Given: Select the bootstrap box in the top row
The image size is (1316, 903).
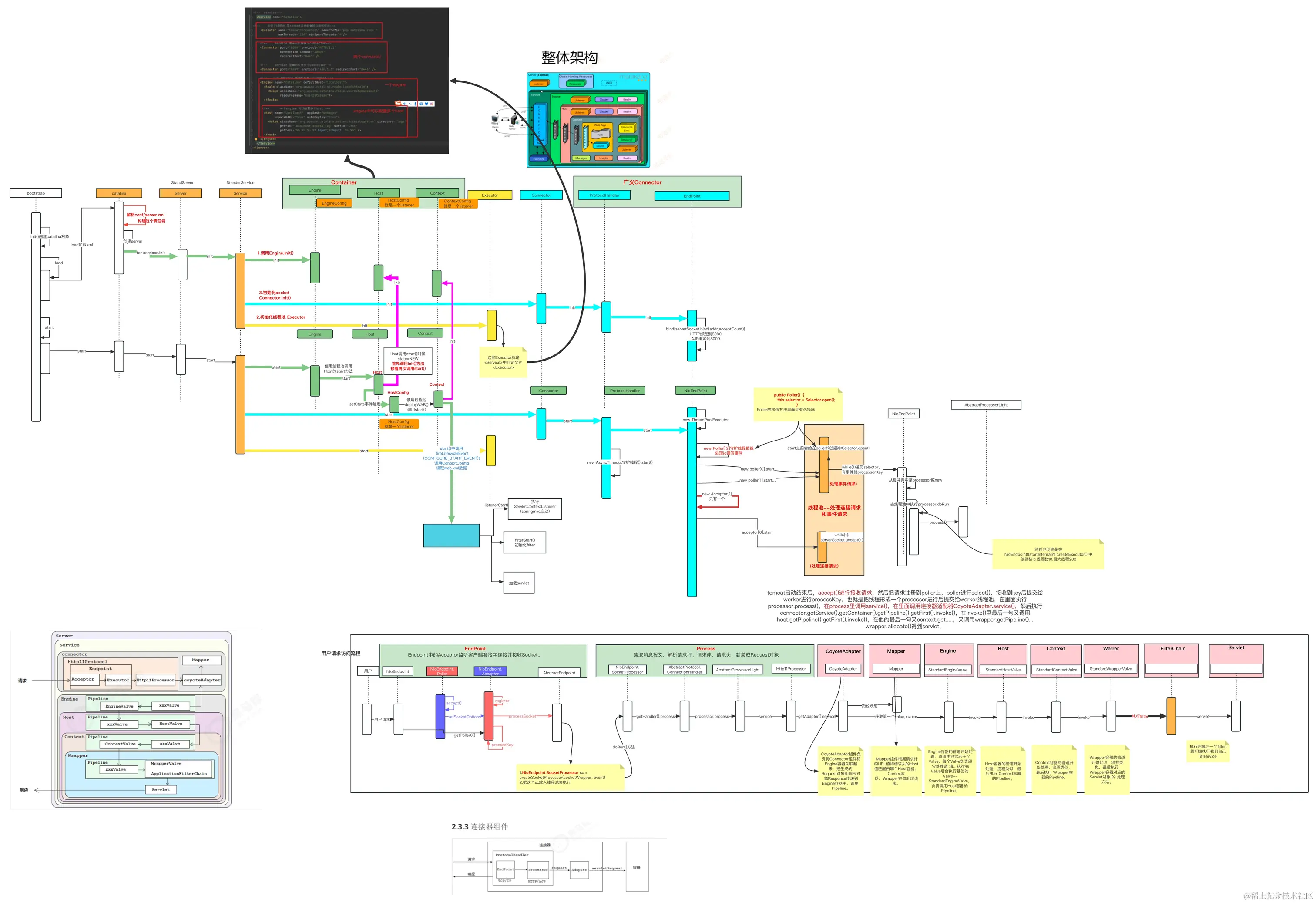Looking at the screenshot, I should pyautogui.click(x=36, y=193).
